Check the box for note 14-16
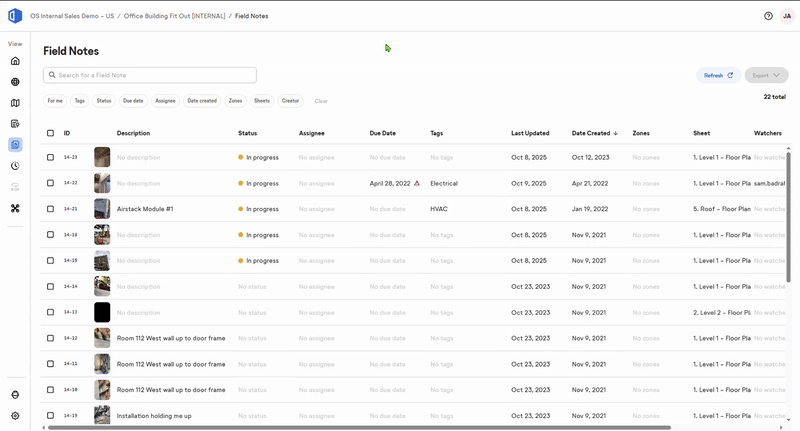 51,235
